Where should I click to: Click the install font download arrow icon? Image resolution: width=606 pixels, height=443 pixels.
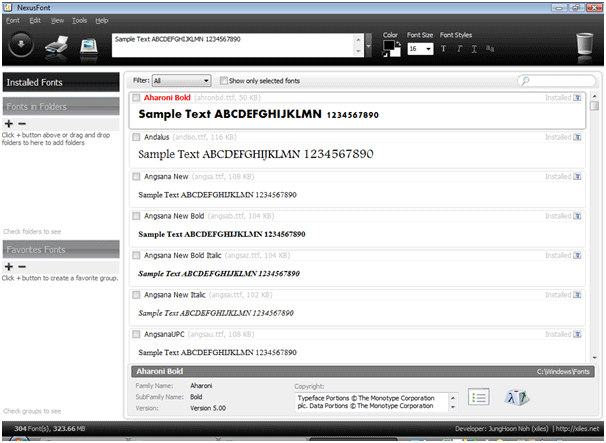[21, 44]
